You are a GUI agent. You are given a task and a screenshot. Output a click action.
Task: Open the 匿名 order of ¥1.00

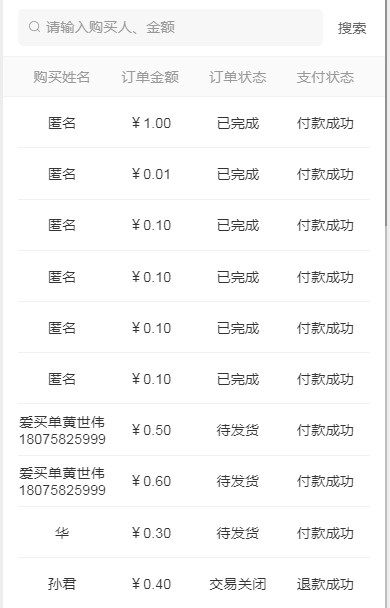pos(194,123)
